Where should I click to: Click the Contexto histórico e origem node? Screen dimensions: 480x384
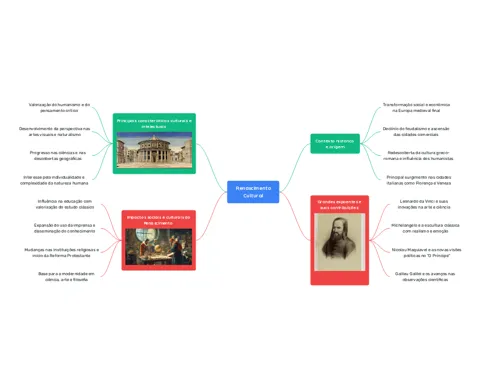tap(335, 144)
